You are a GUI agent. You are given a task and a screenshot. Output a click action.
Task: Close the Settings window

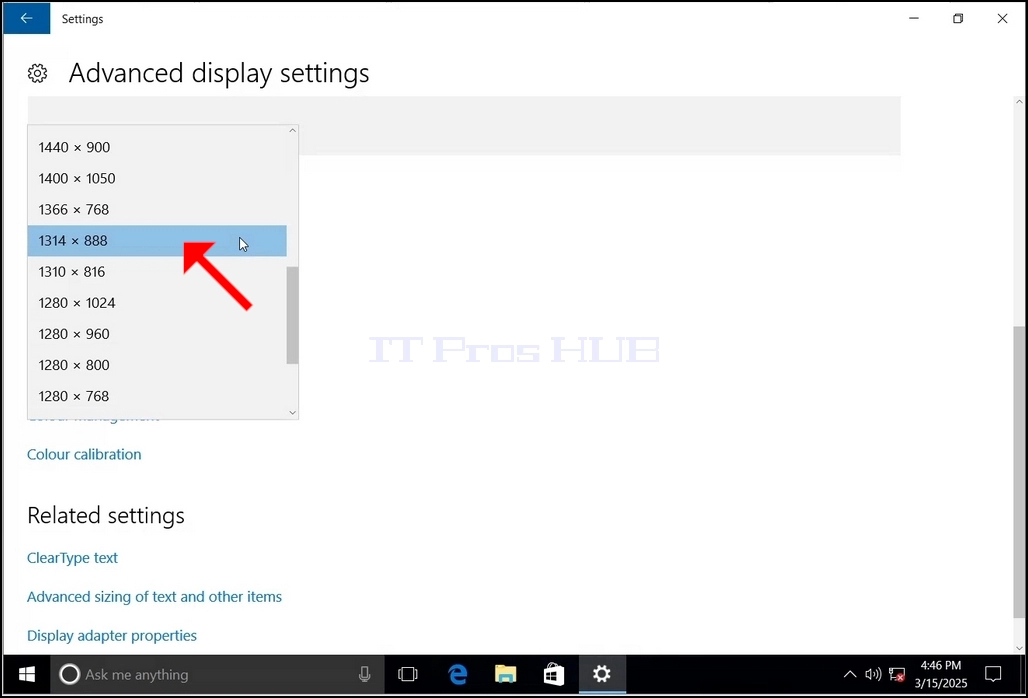point(1002,18)
